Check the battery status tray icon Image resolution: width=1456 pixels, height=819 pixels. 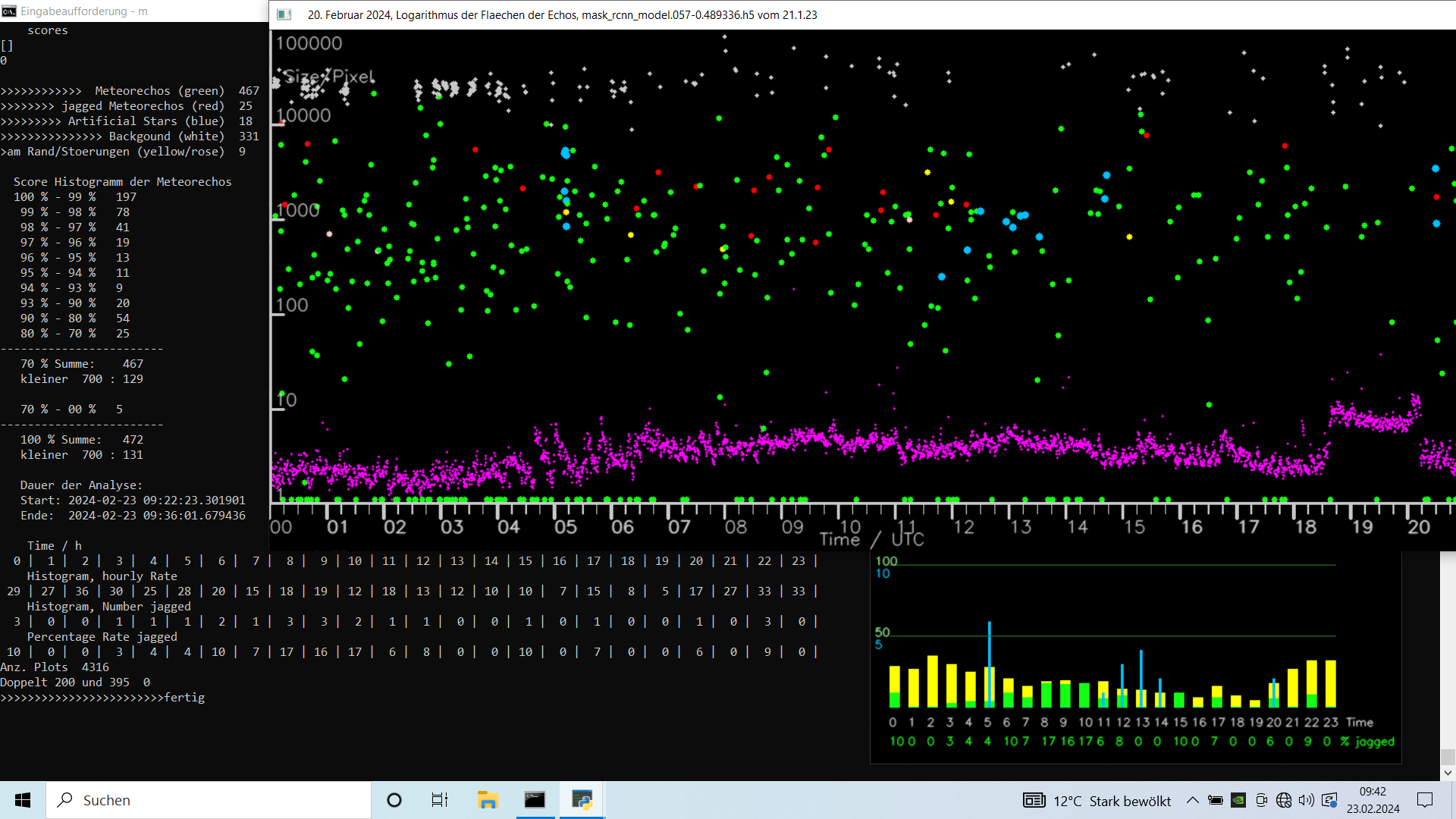[x=1216, y=800]
